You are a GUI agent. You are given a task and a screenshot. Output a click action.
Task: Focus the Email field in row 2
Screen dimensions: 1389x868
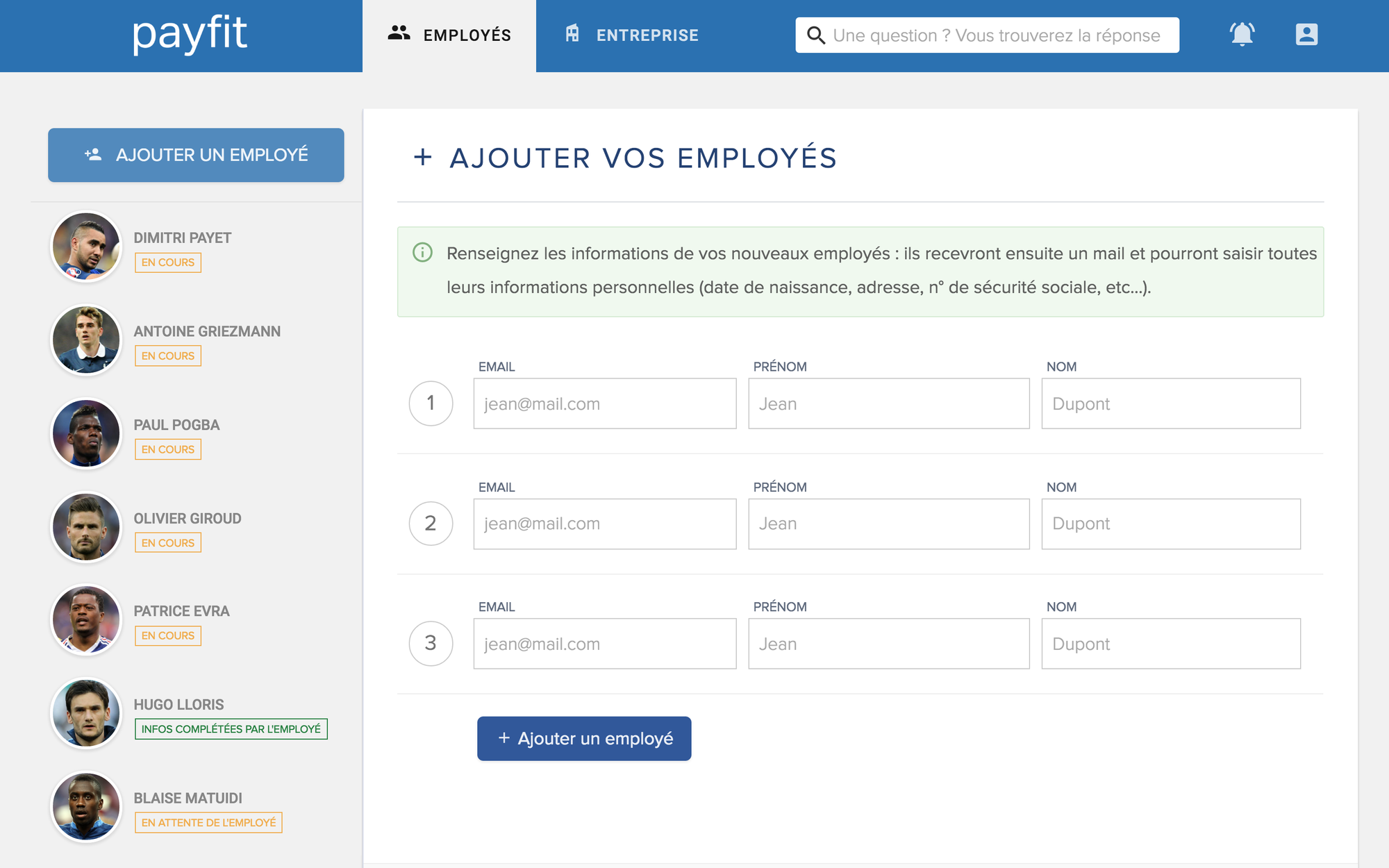click(x=605, y=524)
